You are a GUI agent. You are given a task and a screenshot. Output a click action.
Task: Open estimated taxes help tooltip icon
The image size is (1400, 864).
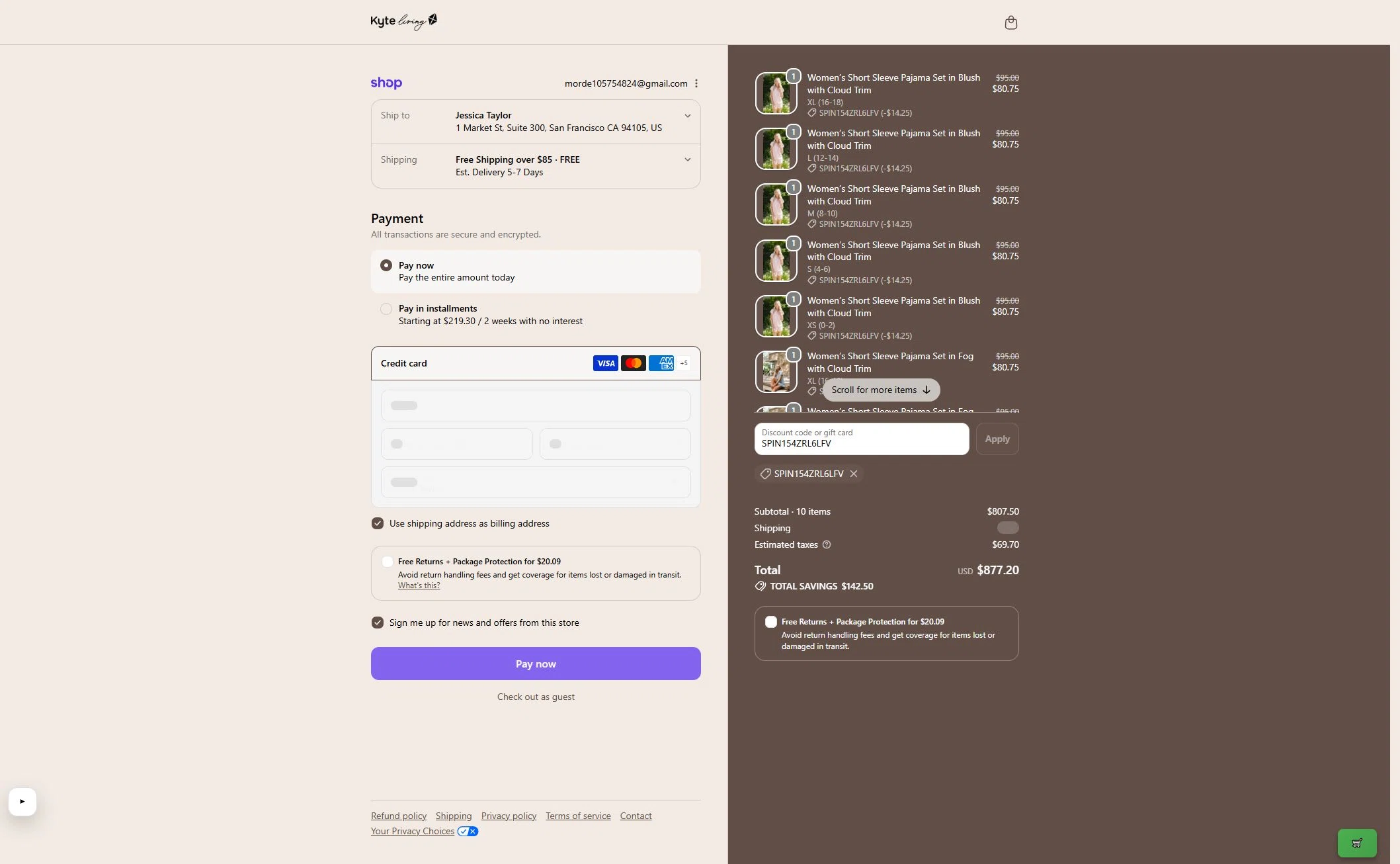826,544
